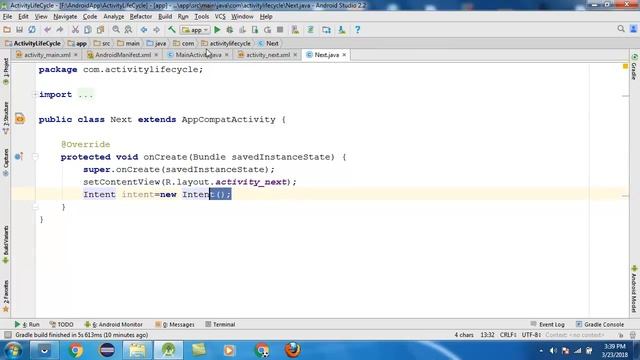Open the Gradle Console tool window
This screenshot has height=360, width=640.
tap(600, 324)
